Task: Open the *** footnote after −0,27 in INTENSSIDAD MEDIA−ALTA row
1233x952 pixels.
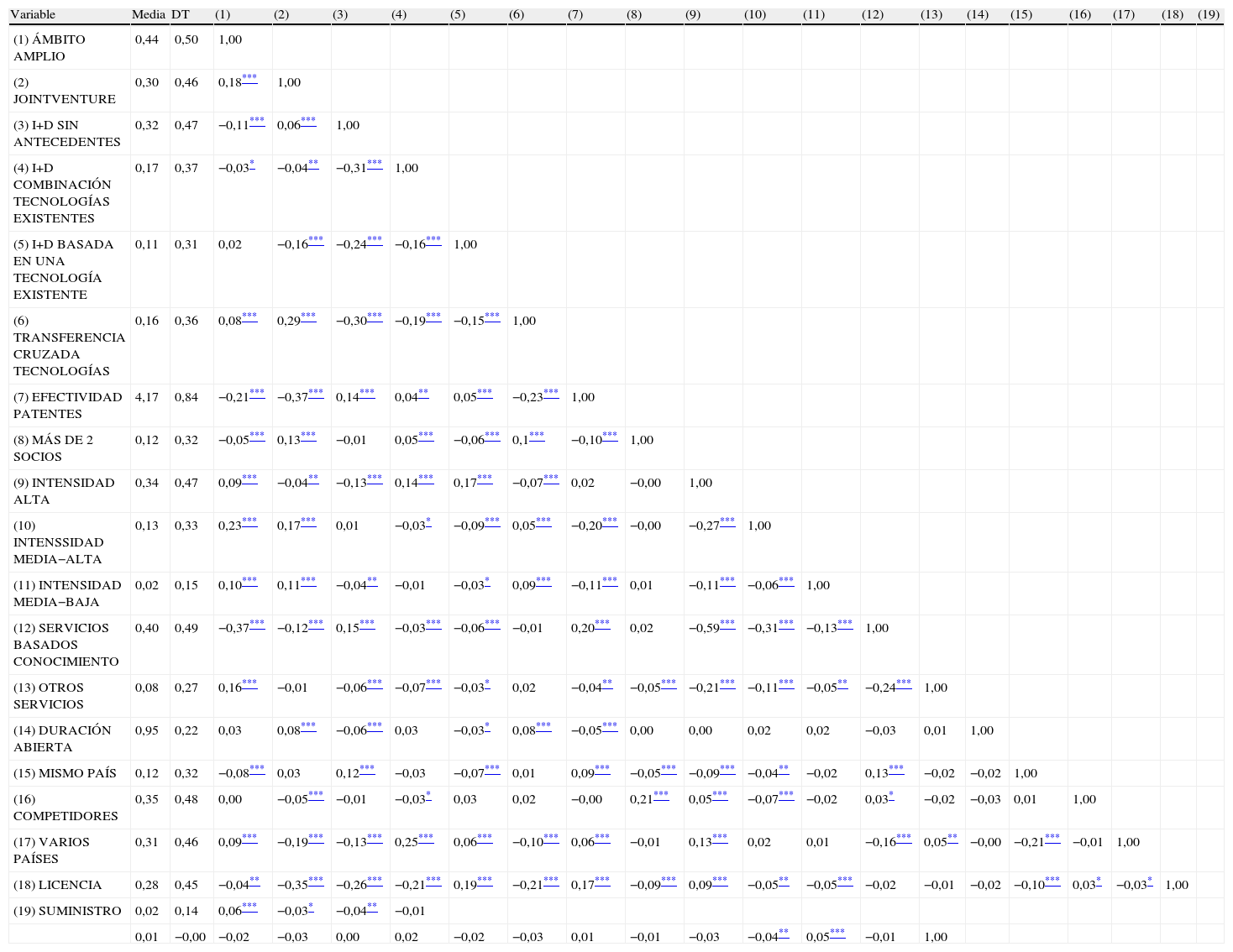Action: [727, 521]
